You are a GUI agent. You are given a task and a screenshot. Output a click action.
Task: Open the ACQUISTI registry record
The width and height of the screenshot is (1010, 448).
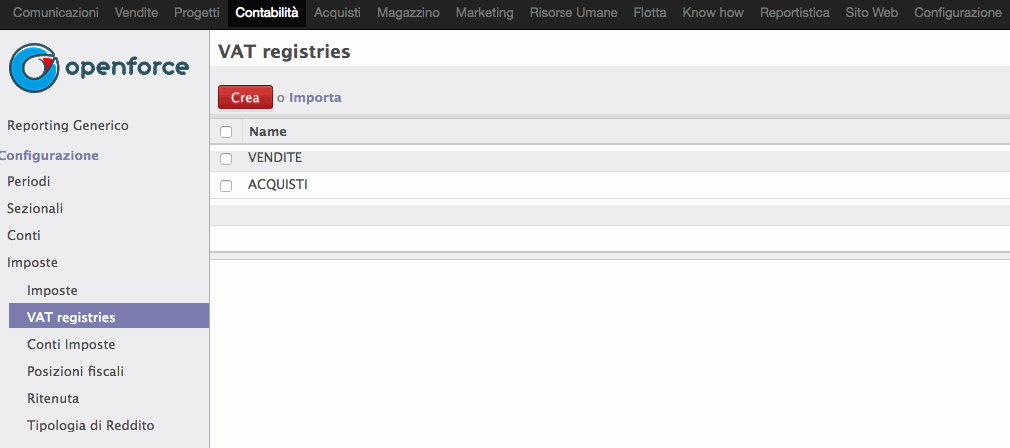[x=278, y=185]
